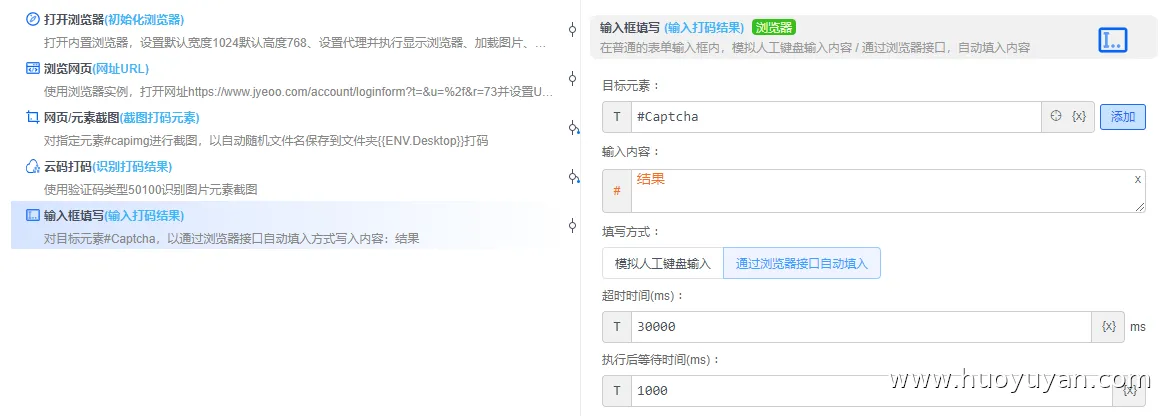Select 模拟人工键盘输入 fill mode
Viewport: 1161px width, 416px height.
(x=663, y=263)
